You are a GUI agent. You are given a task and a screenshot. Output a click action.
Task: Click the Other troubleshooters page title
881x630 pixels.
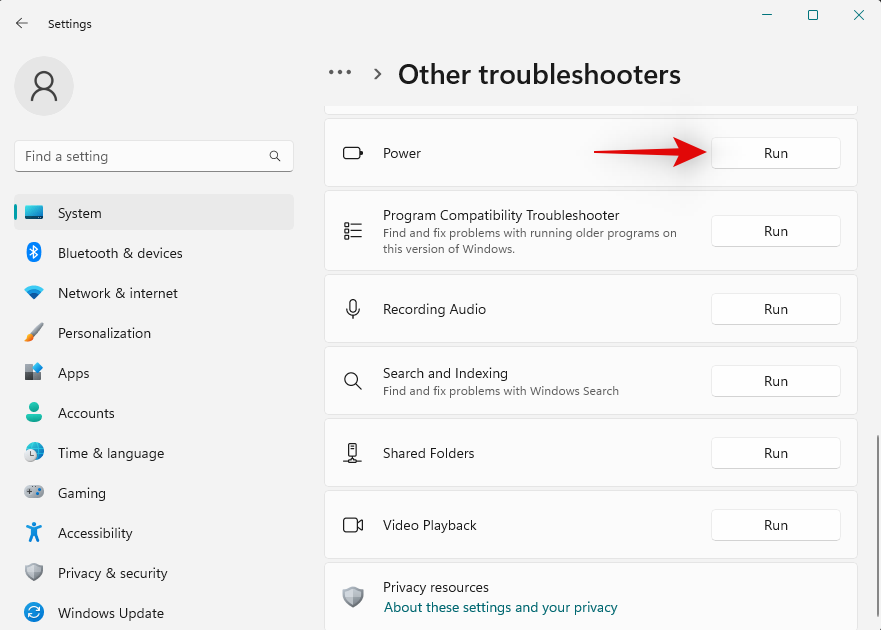coord(539,74)
